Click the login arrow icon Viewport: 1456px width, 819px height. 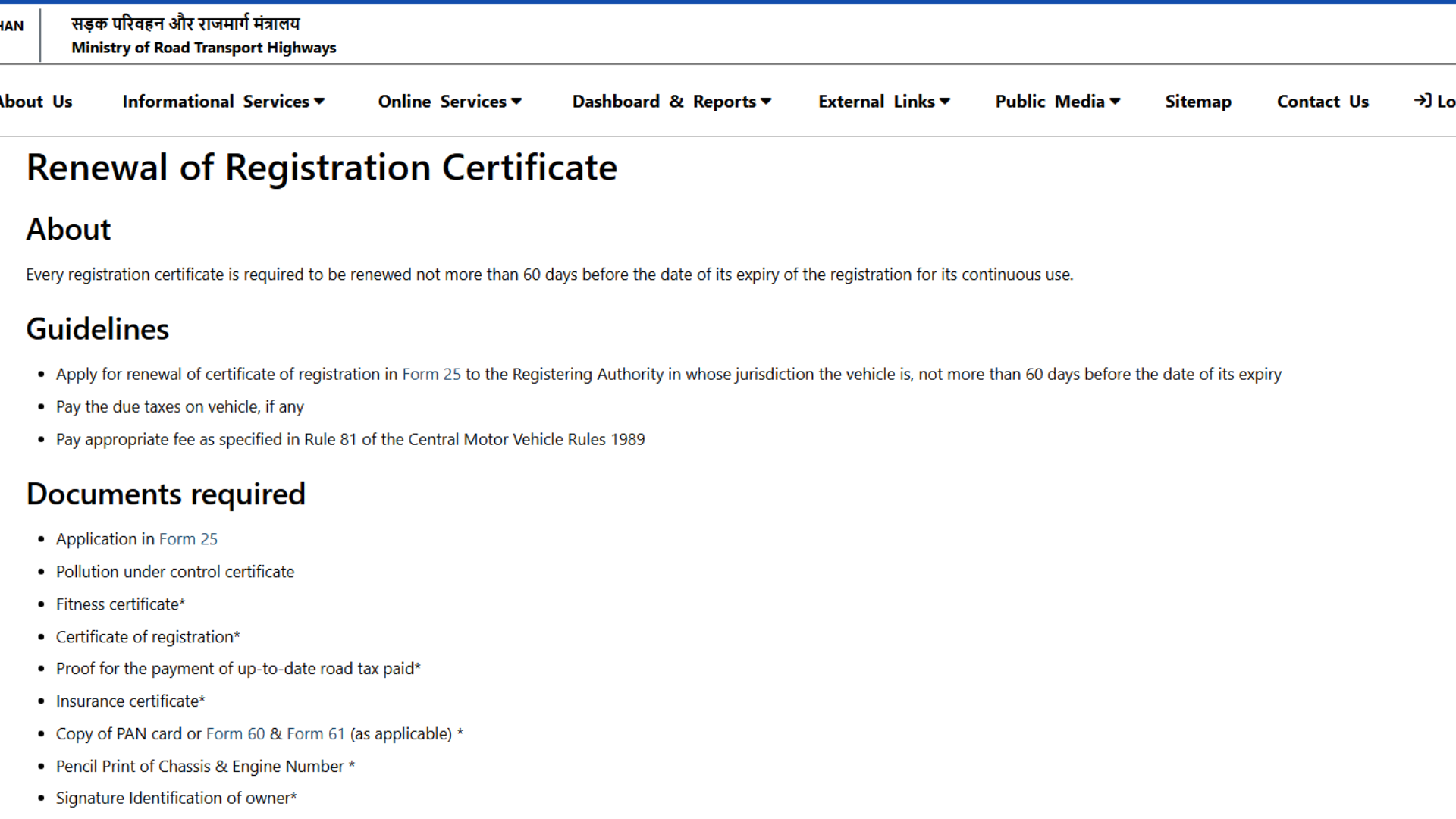click(1422, 101)
